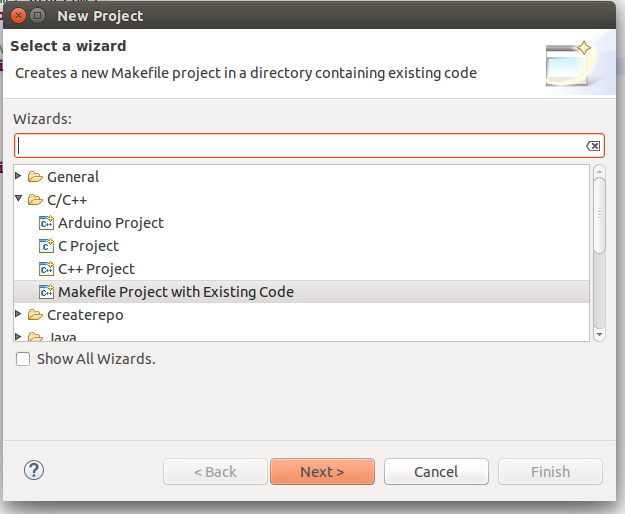Enable Show All Wizards checkbox
The height and width of the screenshot is (514, 625).
tap(23, 358)
